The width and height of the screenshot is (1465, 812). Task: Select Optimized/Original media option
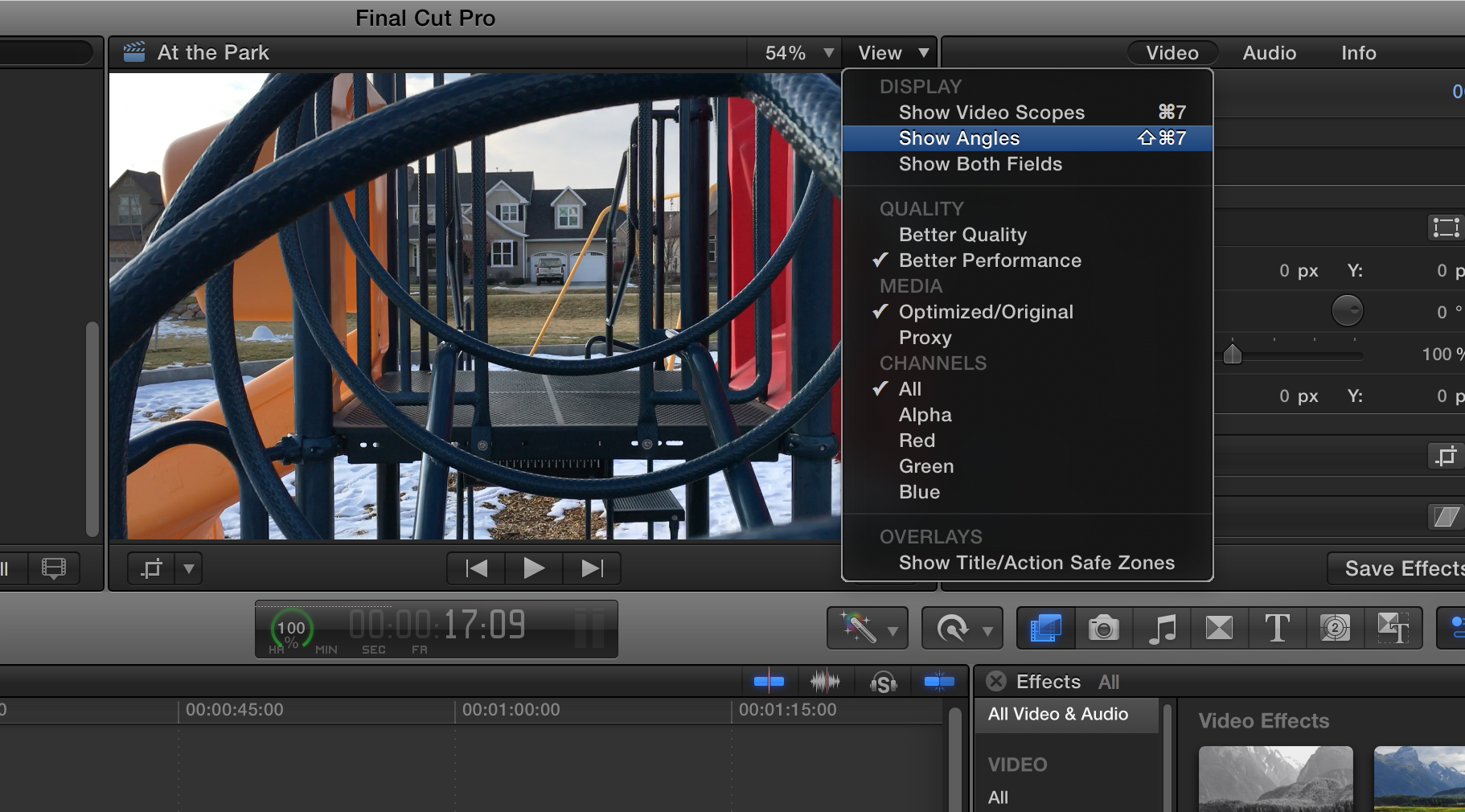click(x=1027, y=312)
